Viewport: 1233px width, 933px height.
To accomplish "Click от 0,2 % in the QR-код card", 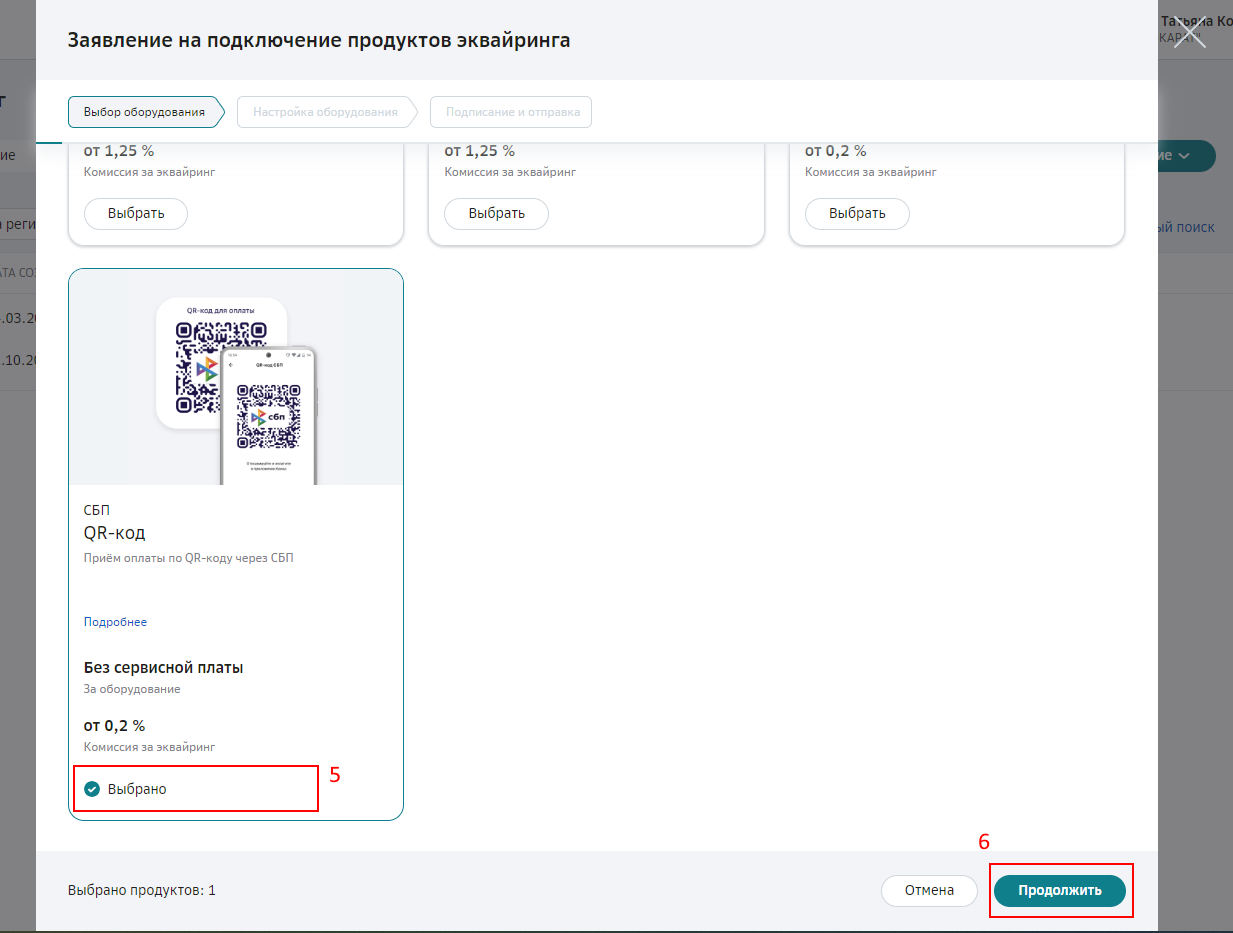I will coord(115,725).
